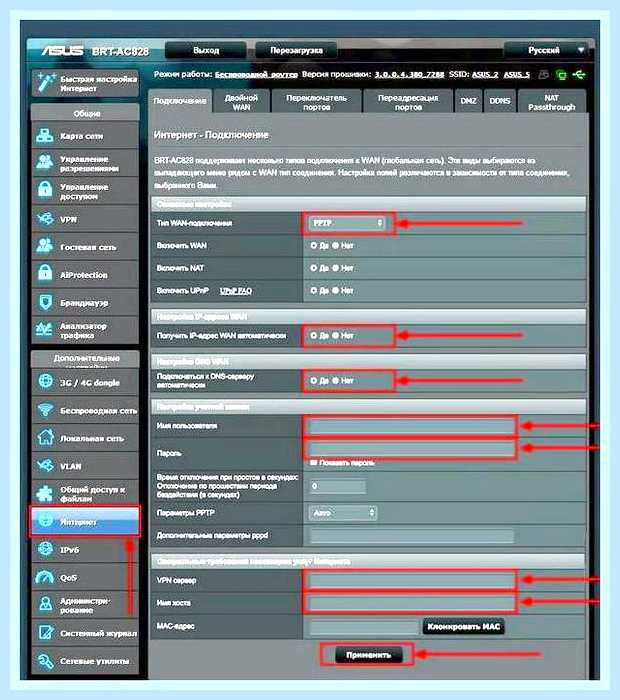Switch to the NAT Passthrough tab
This screenshot has height=700, width=620.
(552, 102)
